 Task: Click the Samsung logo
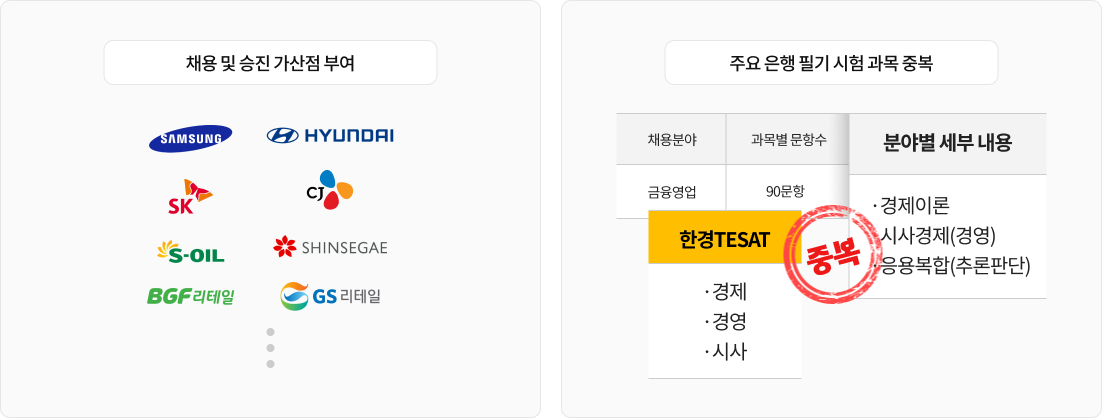point(190,139)
